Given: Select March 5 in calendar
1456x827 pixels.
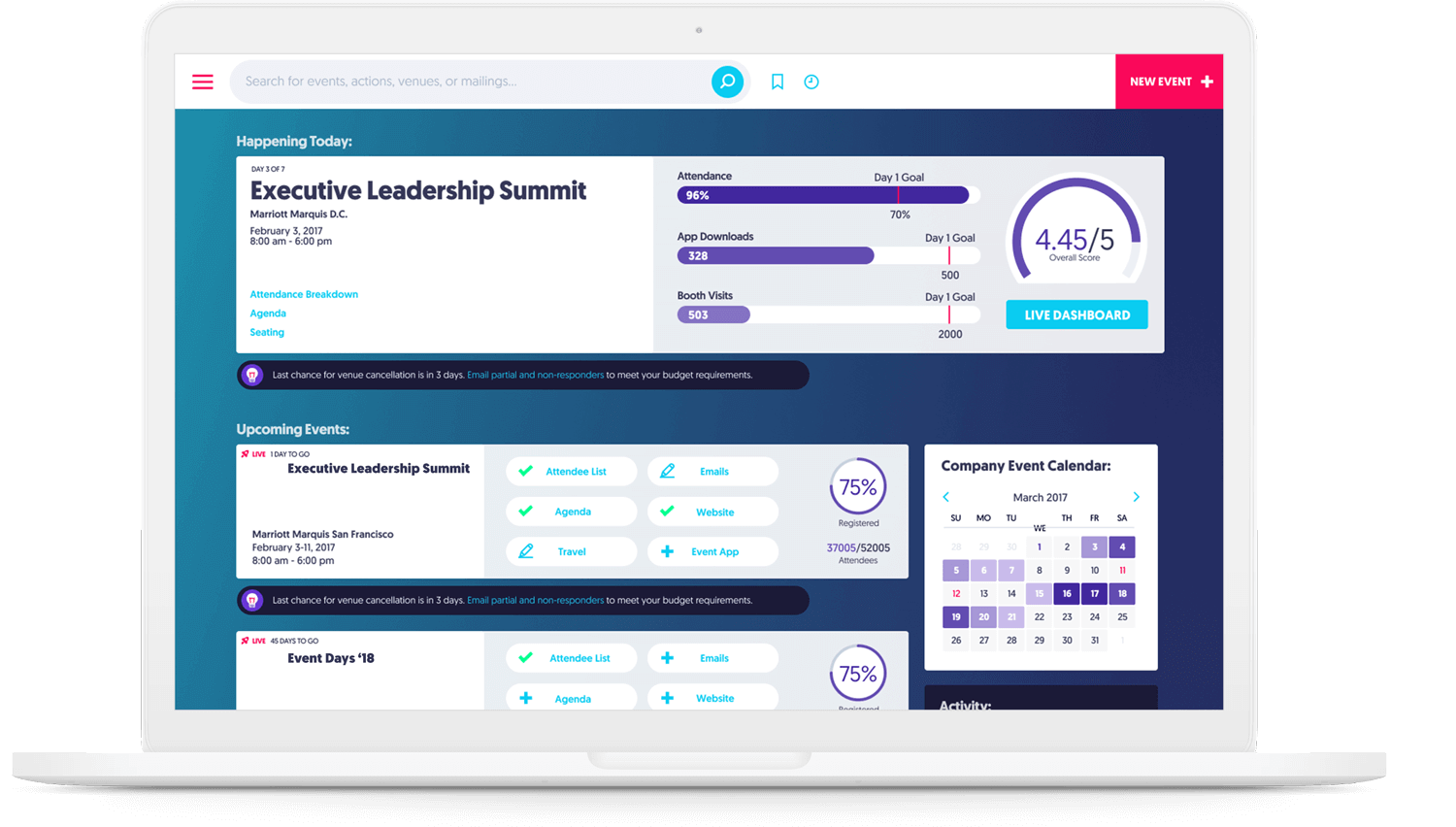Looking at the screenshot, I should [956, 570].
